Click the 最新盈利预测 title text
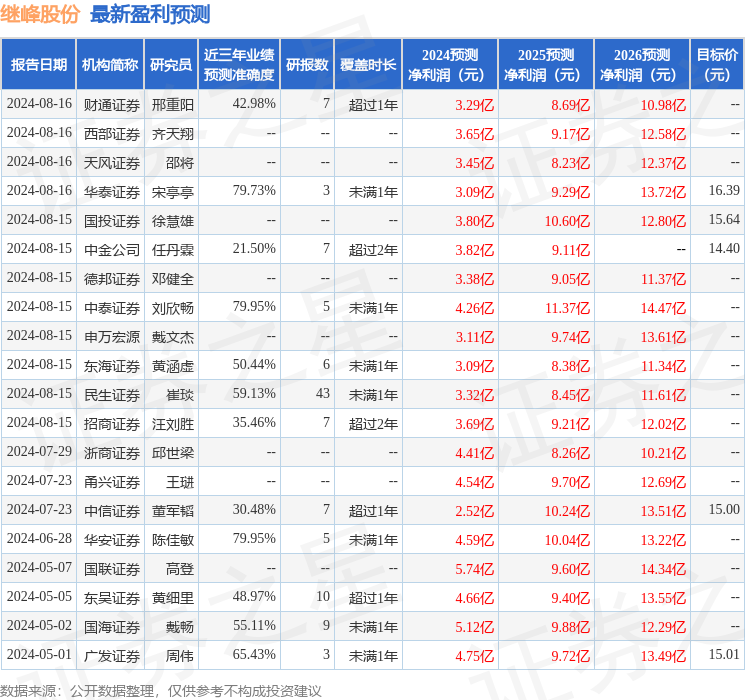The height and width of the screenshot is (700, 745). pyautogui.click(x=150, y=14)
